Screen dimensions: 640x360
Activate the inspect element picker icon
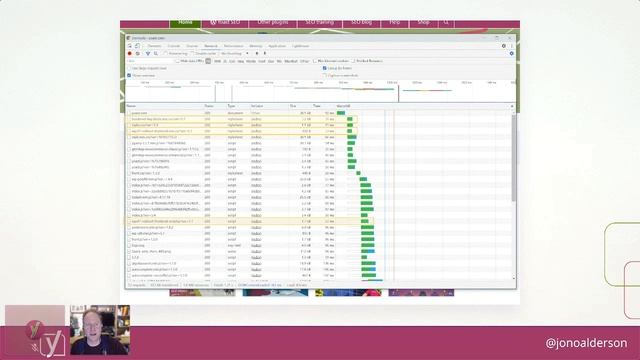pos(129,46)
